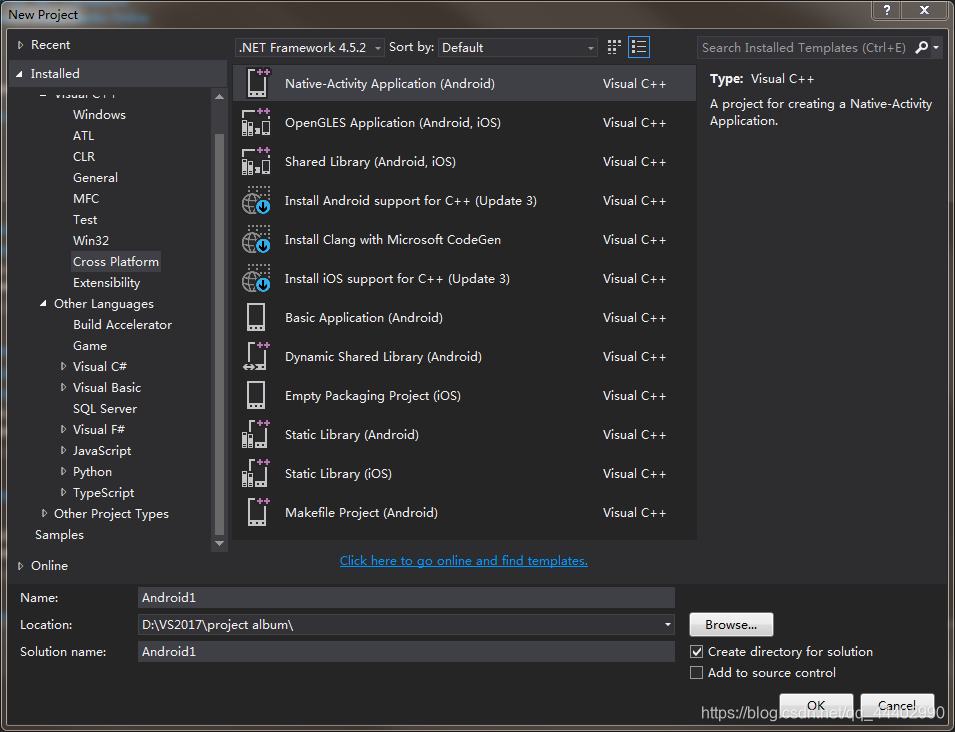Select the MFC category
Screen dimensions: 955x732
[86, 199]
